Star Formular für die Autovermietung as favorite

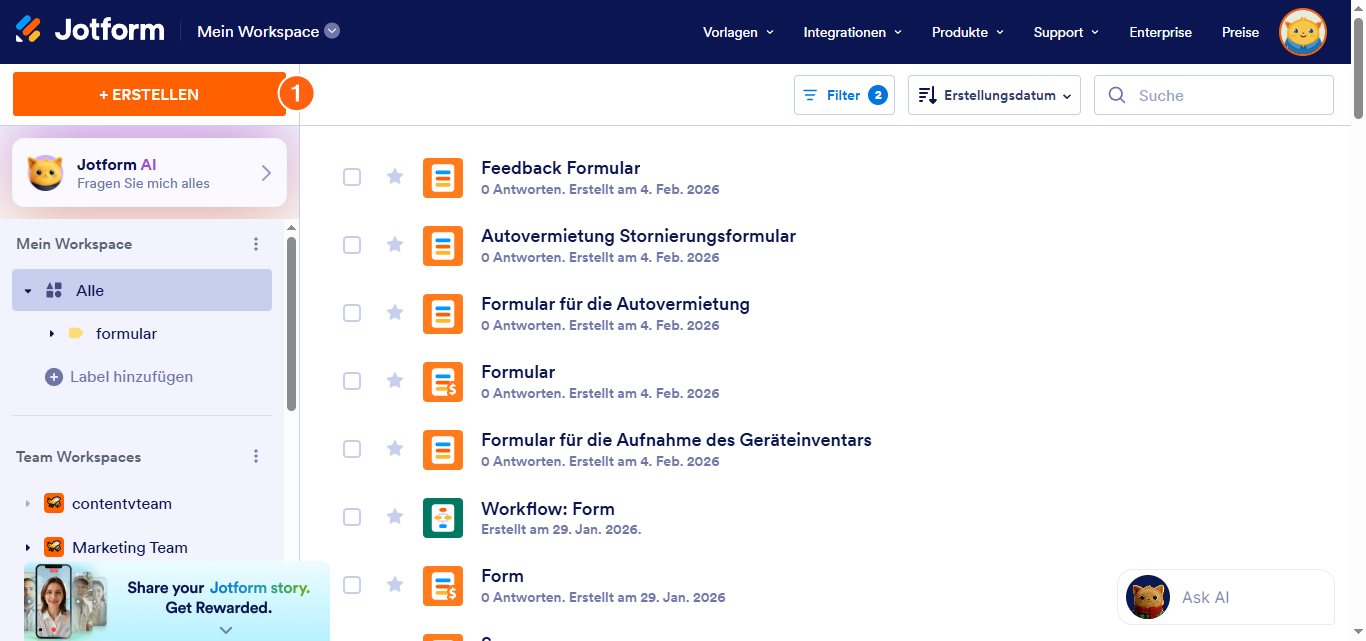tap(395, 313)
